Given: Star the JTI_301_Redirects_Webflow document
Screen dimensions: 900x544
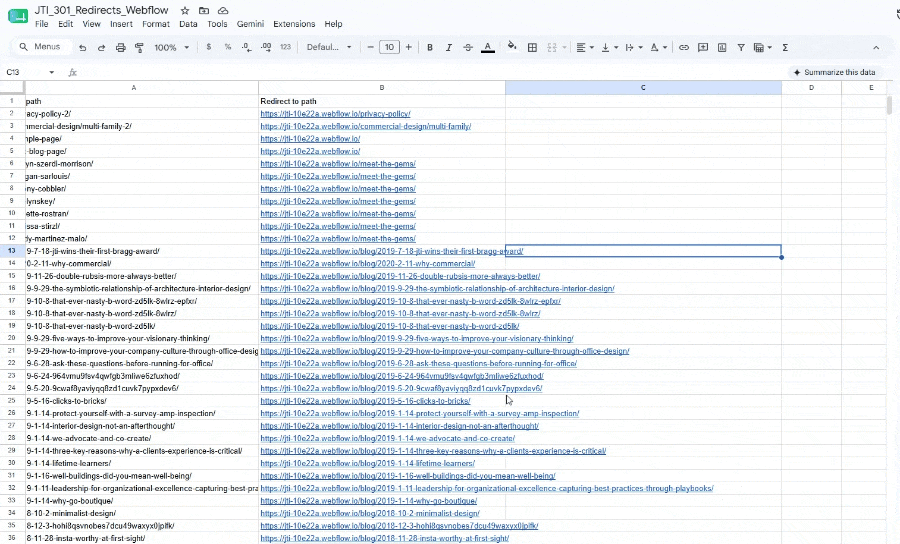Looking at the screenshot, I should pyautogui.click(x=185, y=10).
